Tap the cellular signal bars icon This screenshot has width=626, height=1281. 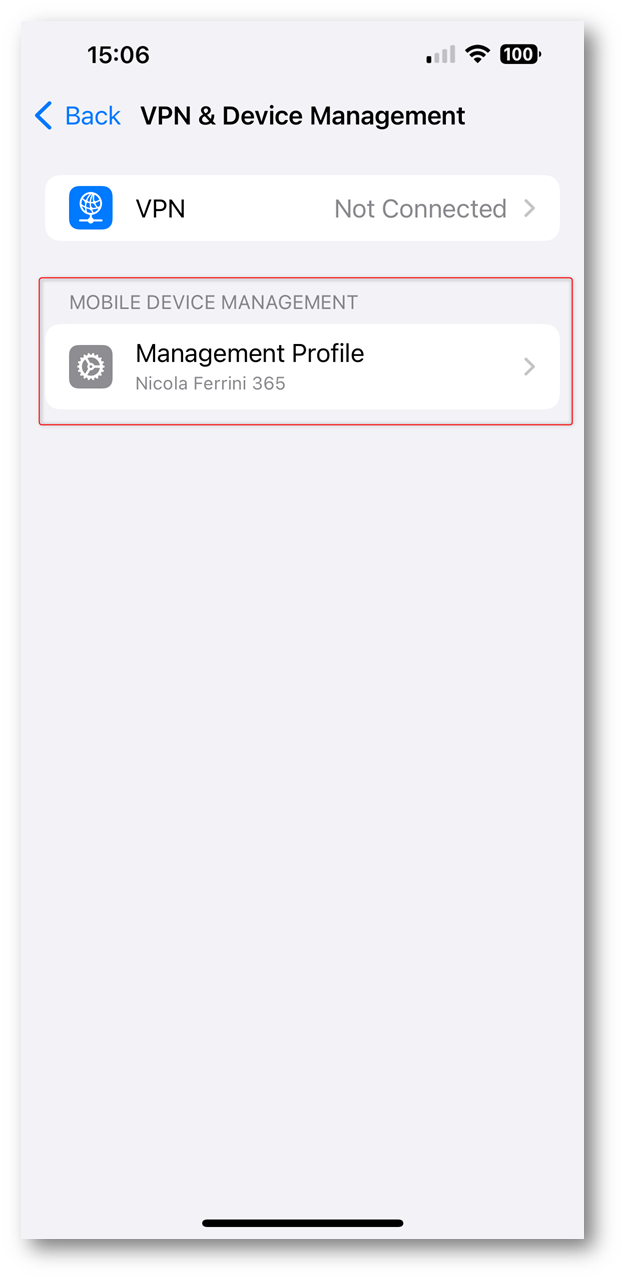coord(441,55)
